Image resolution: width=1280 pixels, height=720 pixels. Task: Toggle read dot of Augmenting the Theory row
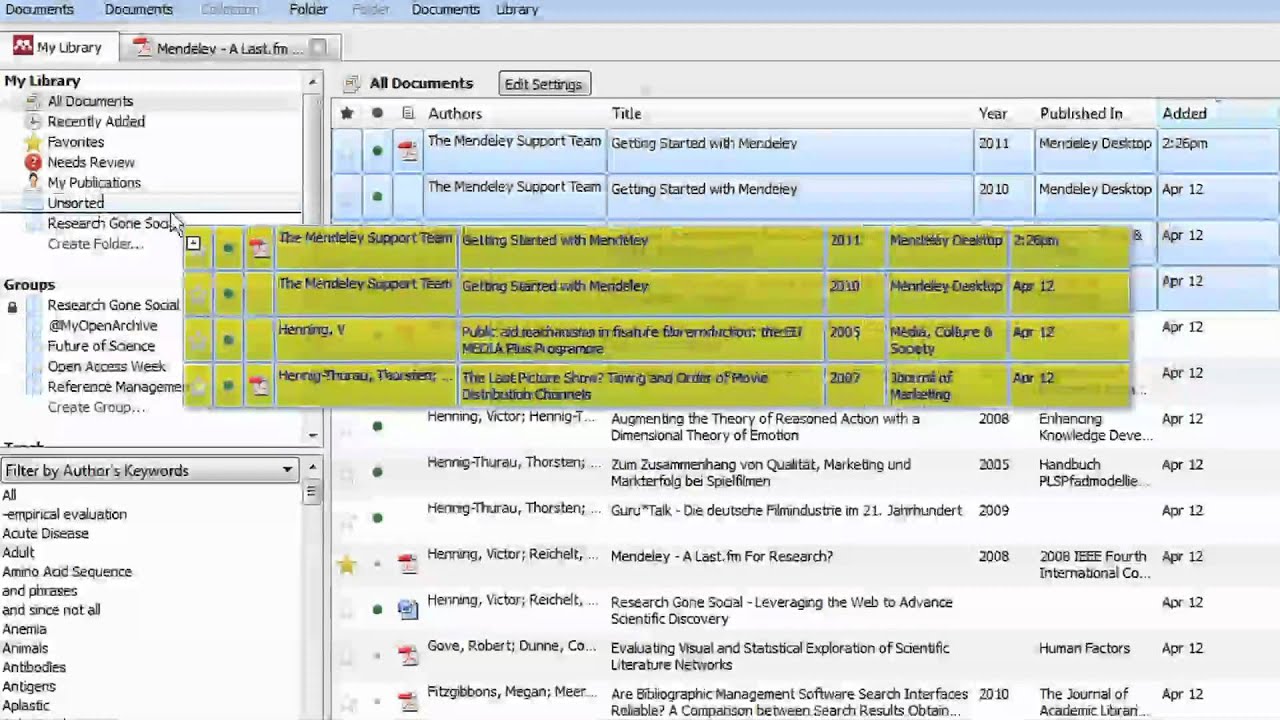tap(377, 426)
